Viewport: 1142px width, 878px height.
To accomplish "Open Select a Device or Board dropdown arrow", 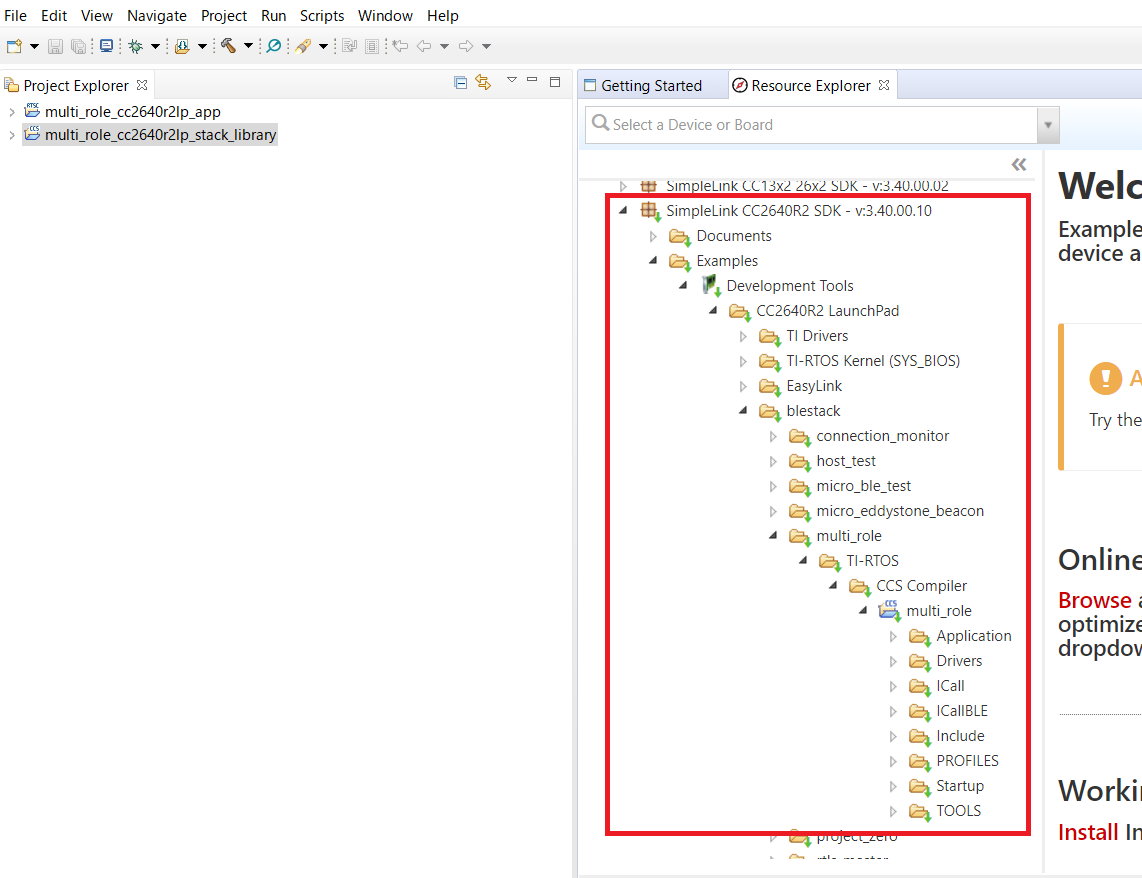I will tap(1048, 125).
